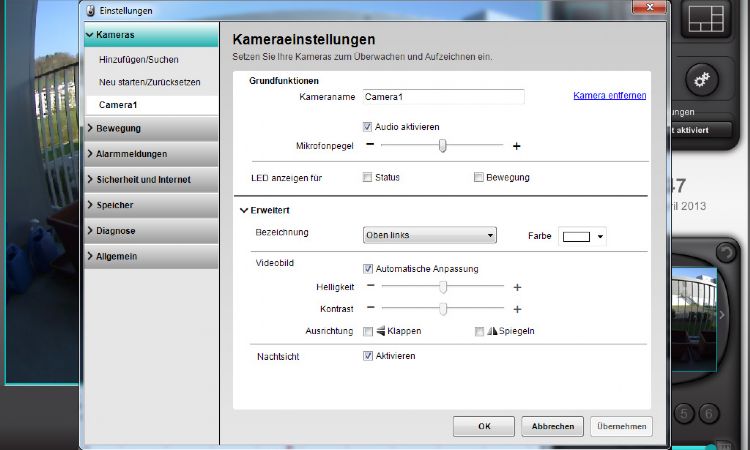Image resolution: width=750 pixels, height=450 pixels.
Task: Open the Bezeichnung 'Oben links' dropdown
Action: point(429,236)
